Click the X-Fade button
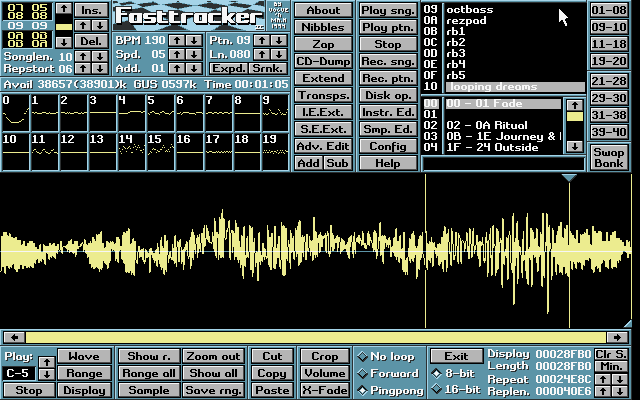The image size is (640, 400). 324,390
